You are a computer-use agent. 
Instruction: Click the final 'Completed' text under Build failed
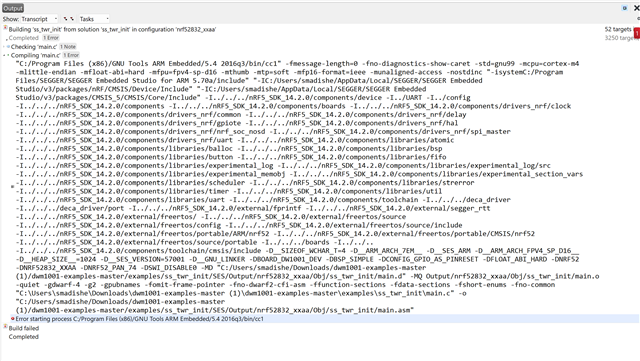tap(24, 337)
